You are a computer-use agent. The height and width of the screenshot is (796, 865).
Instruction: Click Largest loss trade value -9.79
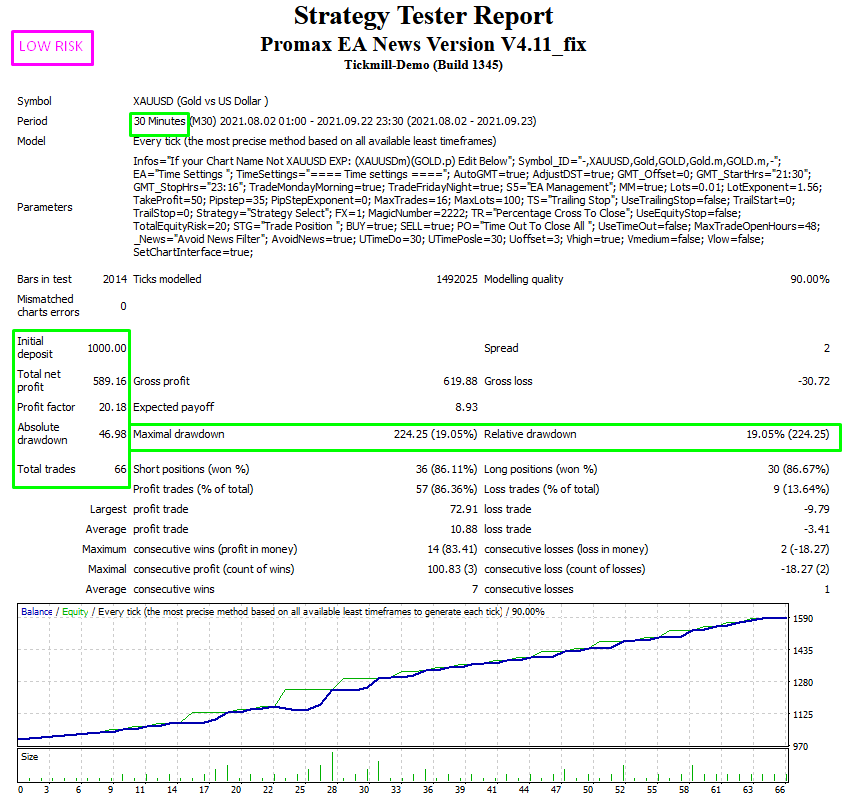point(817,510)
